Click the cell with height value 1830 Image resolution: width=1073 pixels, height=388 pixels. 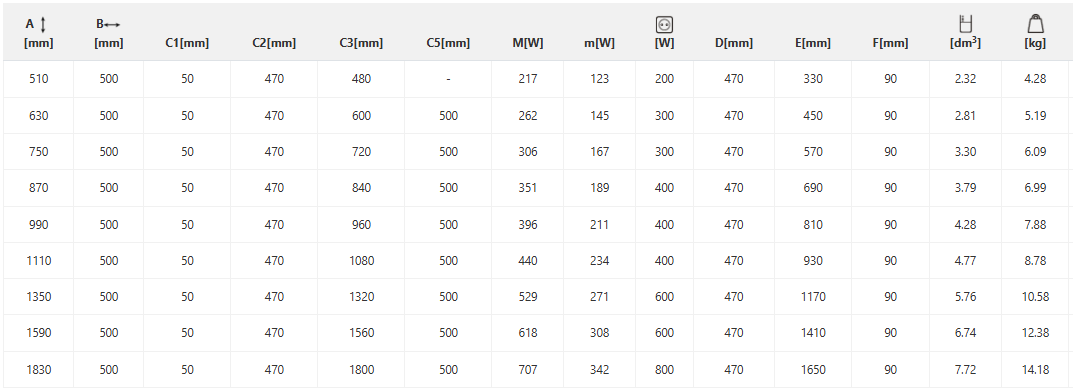point(39,370)
